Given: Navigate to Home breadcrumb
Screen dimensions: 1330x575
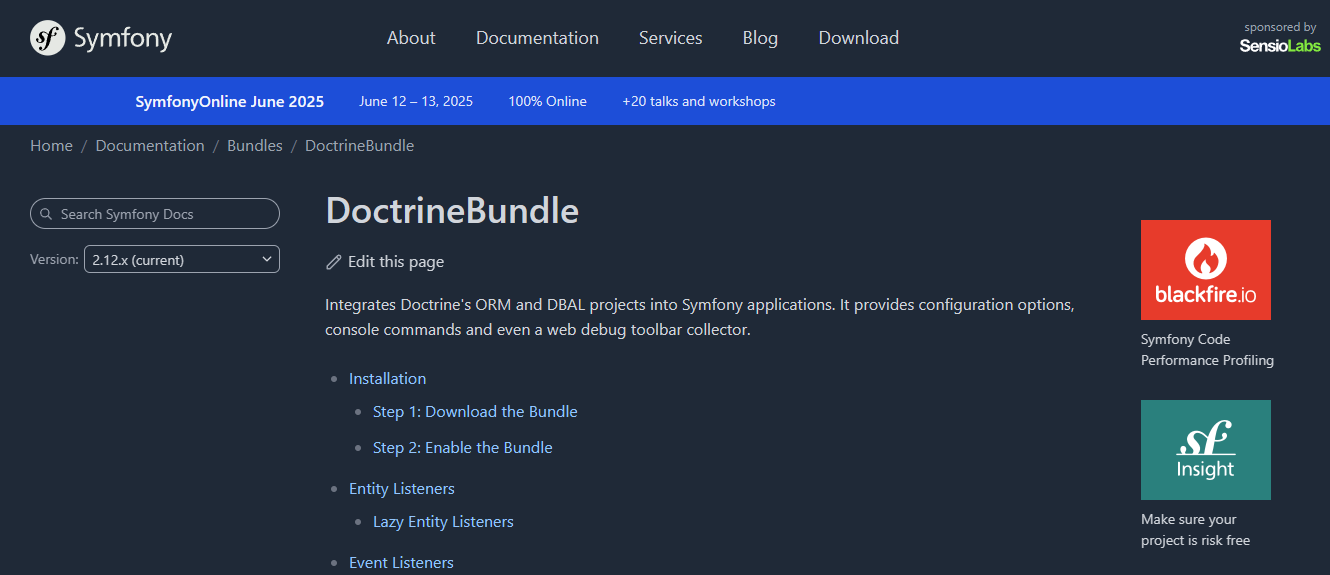Looking at the screenshot, I should pos(51,146).
